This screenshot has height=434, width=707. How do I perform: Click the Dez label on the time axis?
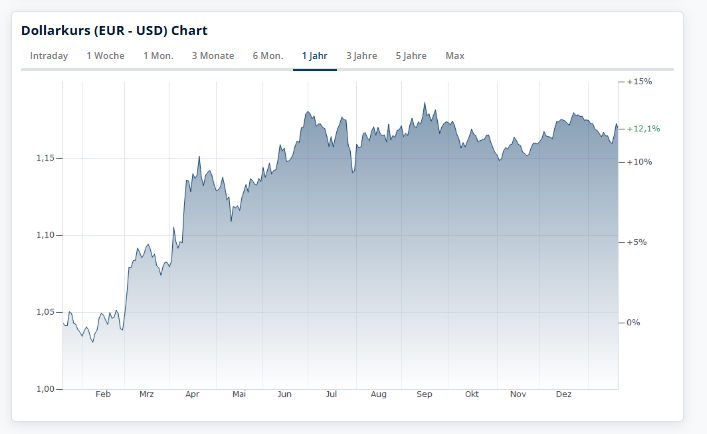pyautogui.click(x=564, y=395)
